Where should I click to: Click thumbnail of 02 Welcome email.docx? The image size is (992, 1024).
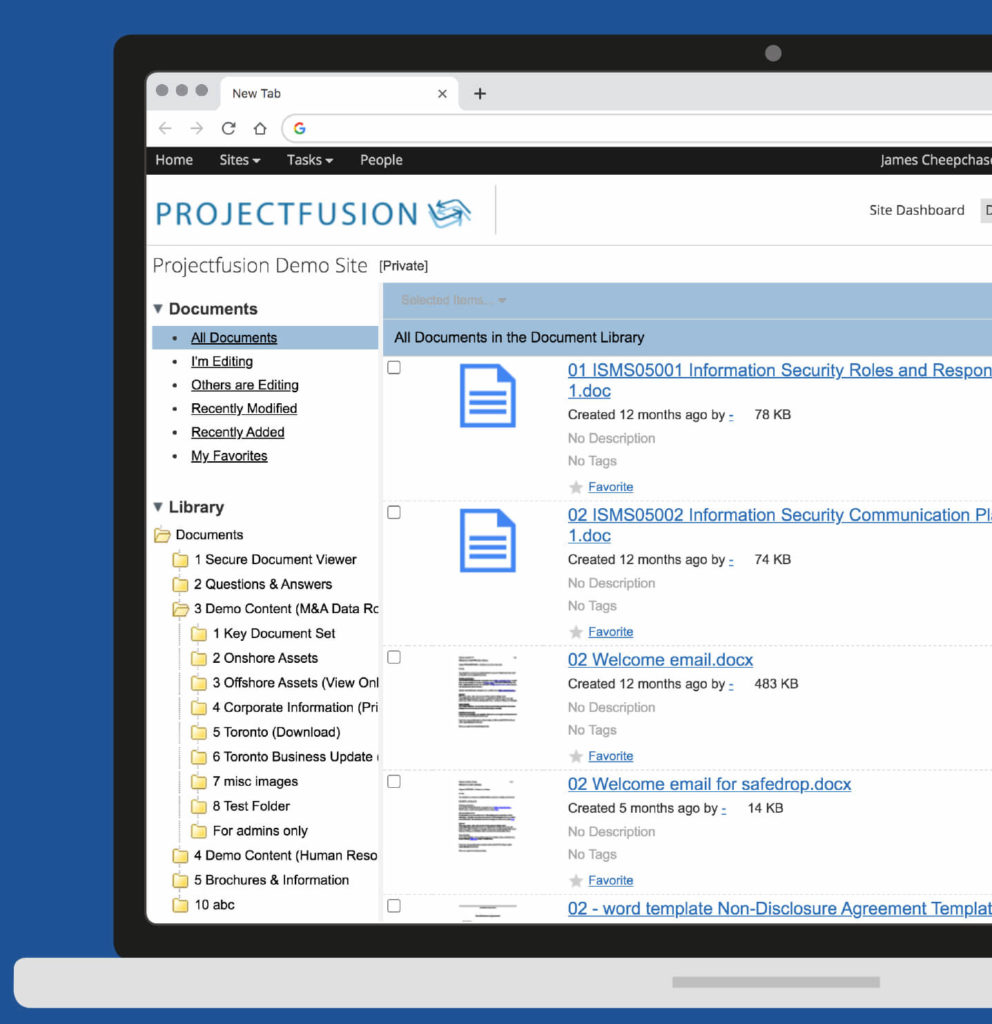pyautogui.click(x=488, y=692)
